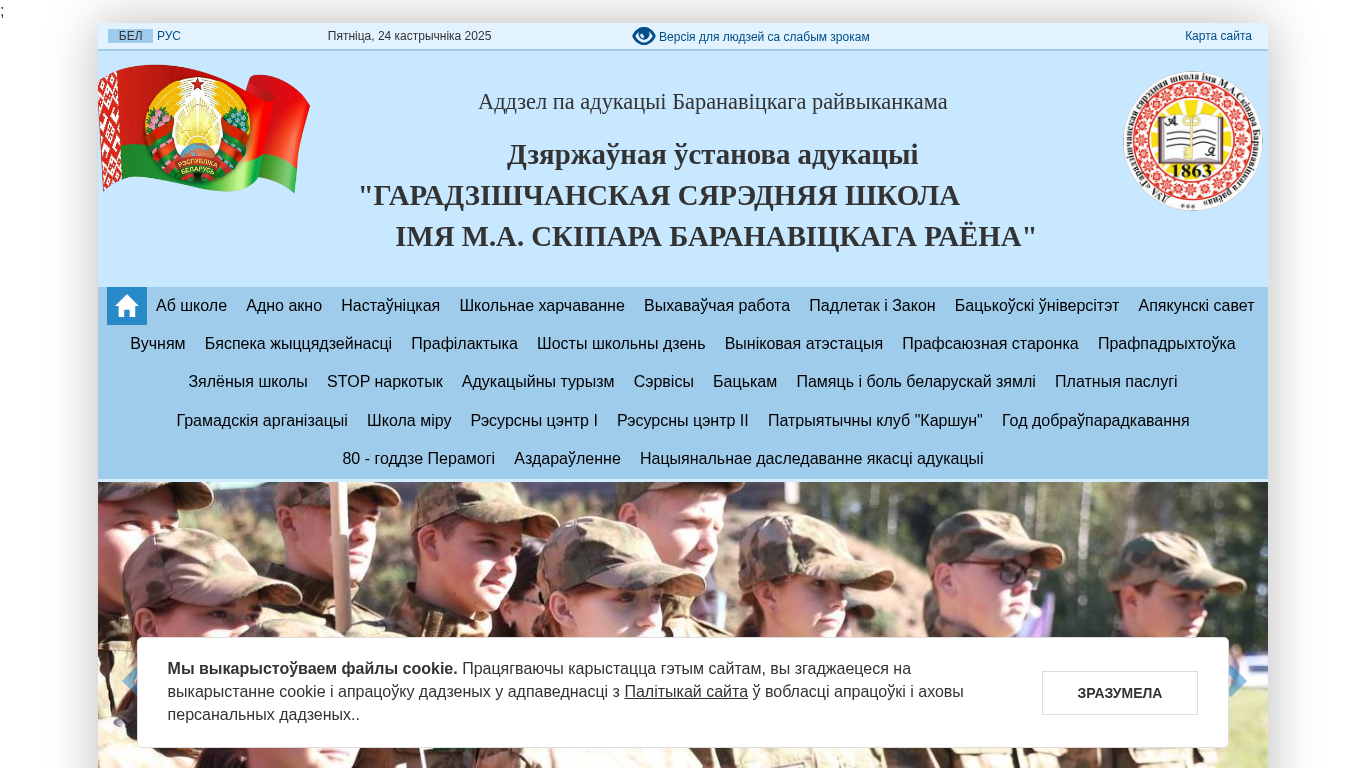This screenshot has width=1366, height=768.
Task: Select Школа міру menu item
Action: 409,421
